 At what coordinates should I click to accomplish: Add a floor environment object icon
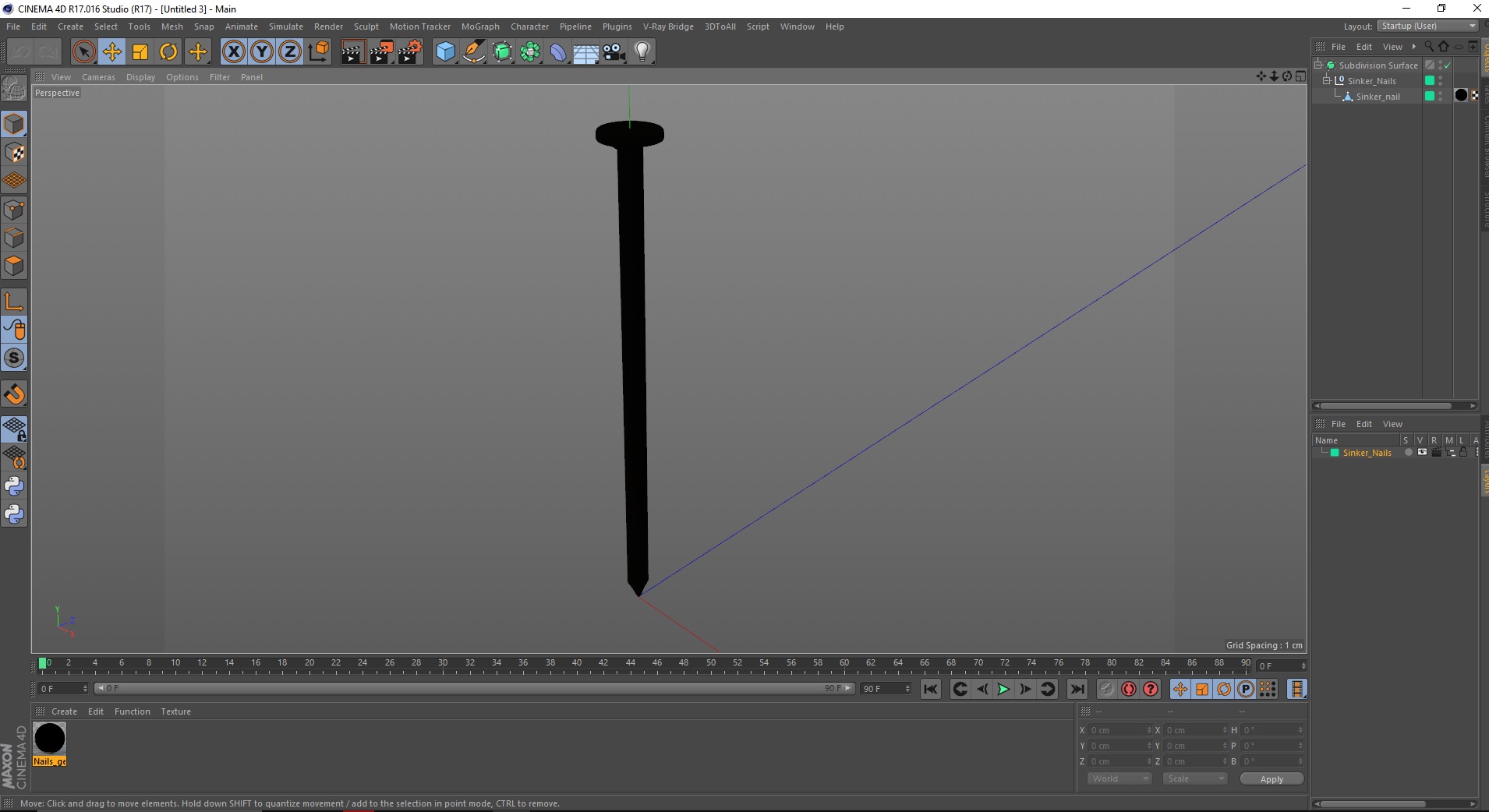point(585,52)
